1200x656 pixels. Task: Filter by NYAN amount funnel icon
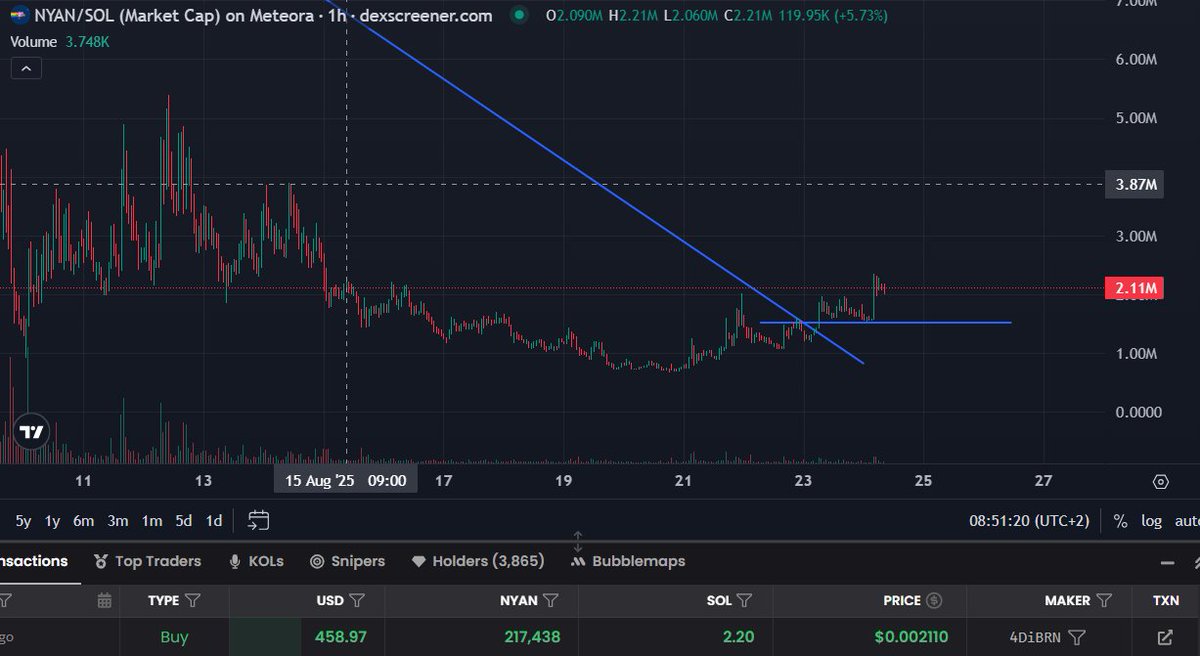(x=552, y=601)
